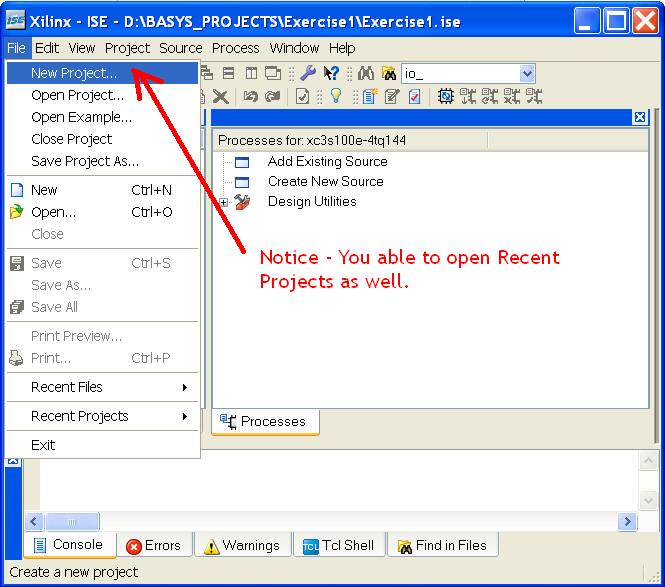Click the light bulb tips icon

pyautogui.click(x=336, y=96)
